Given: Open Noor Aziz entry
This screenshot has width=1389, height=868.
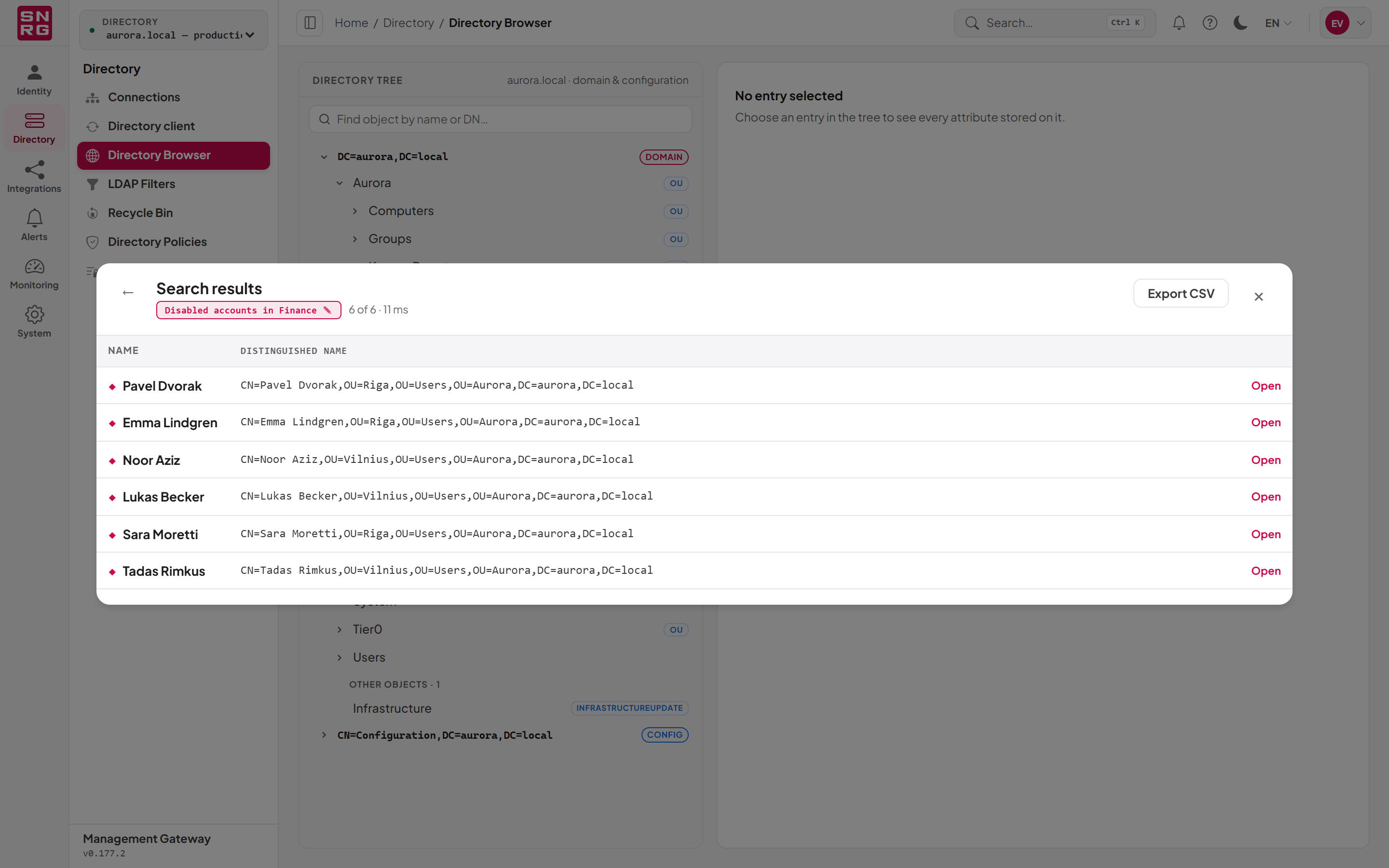Looking at the screenshot, I should pos(1266,460).
